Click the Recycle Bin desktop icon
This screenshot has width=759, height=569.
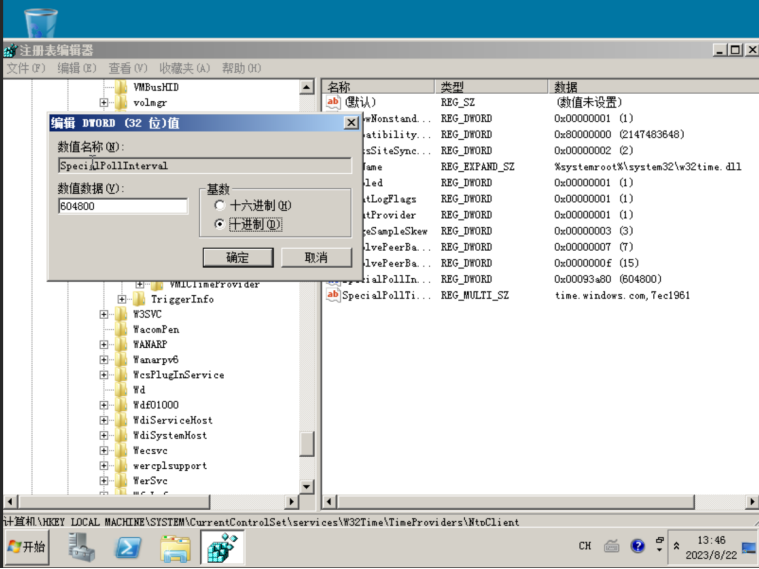tap(40, 22)
